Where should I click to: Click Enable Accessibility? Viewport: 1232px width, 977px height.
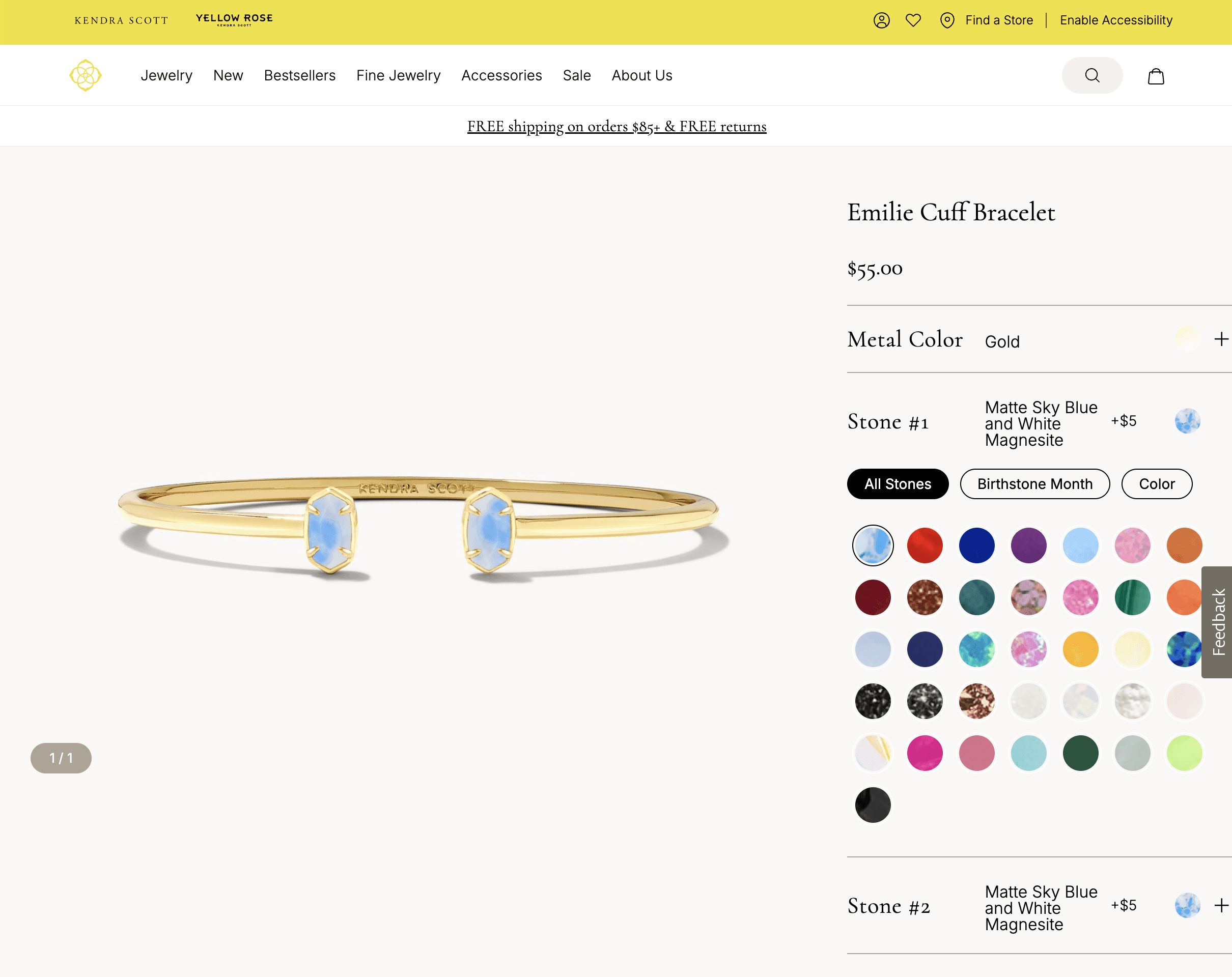[1115, 20]
